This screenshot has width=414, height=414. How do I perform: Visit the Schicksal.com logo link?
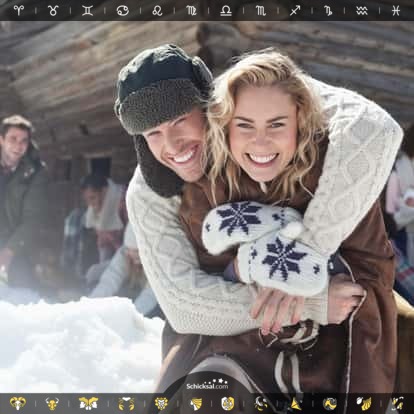click(x=207, y=384)
